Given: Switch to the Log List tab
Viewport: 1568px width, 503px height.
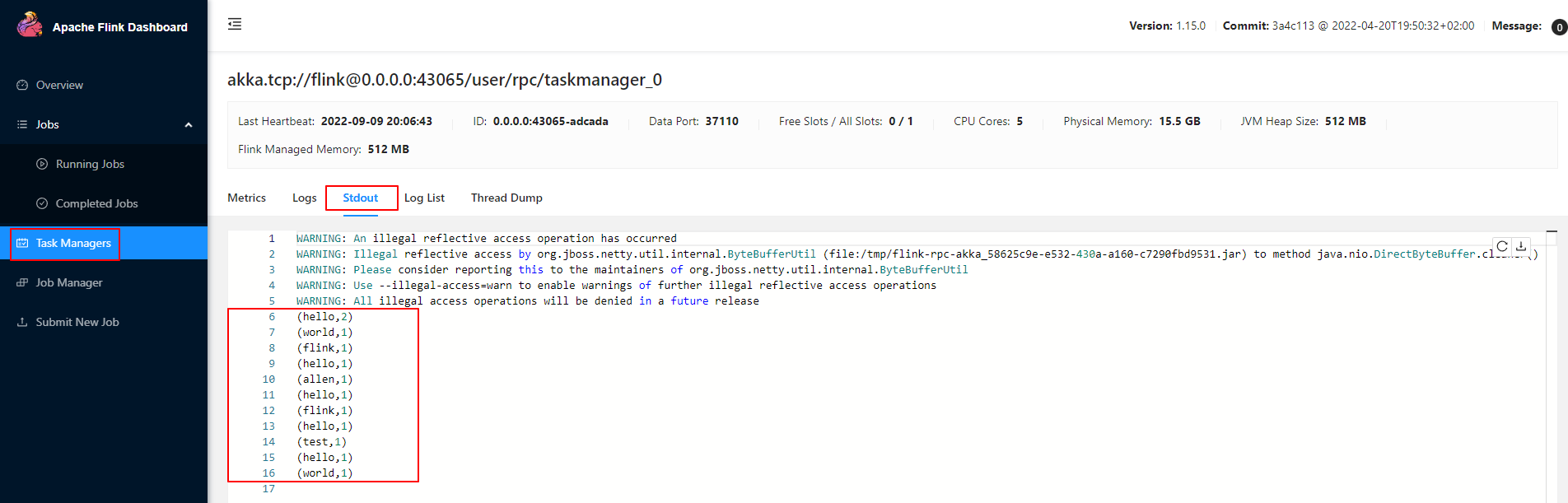Looking at the screenshot, I should 424,198.
